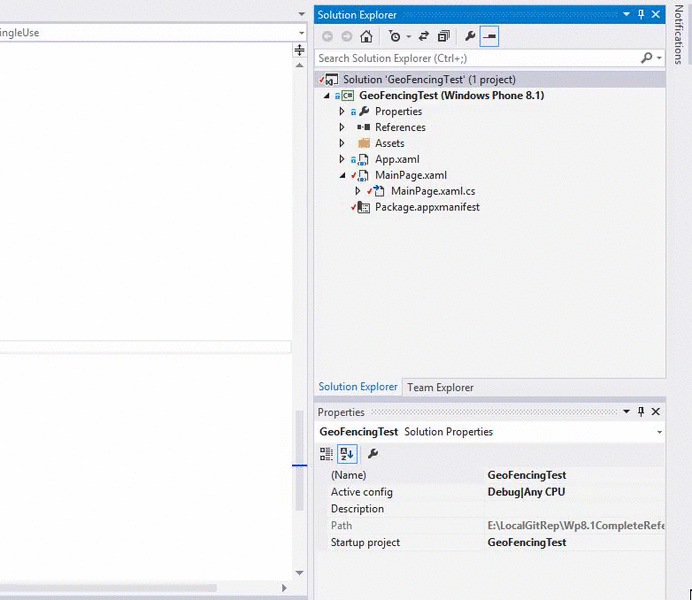Select the MainPage.xaml.cs file
The height and width of the screenshot is (600, 692).
coord(433,191)
